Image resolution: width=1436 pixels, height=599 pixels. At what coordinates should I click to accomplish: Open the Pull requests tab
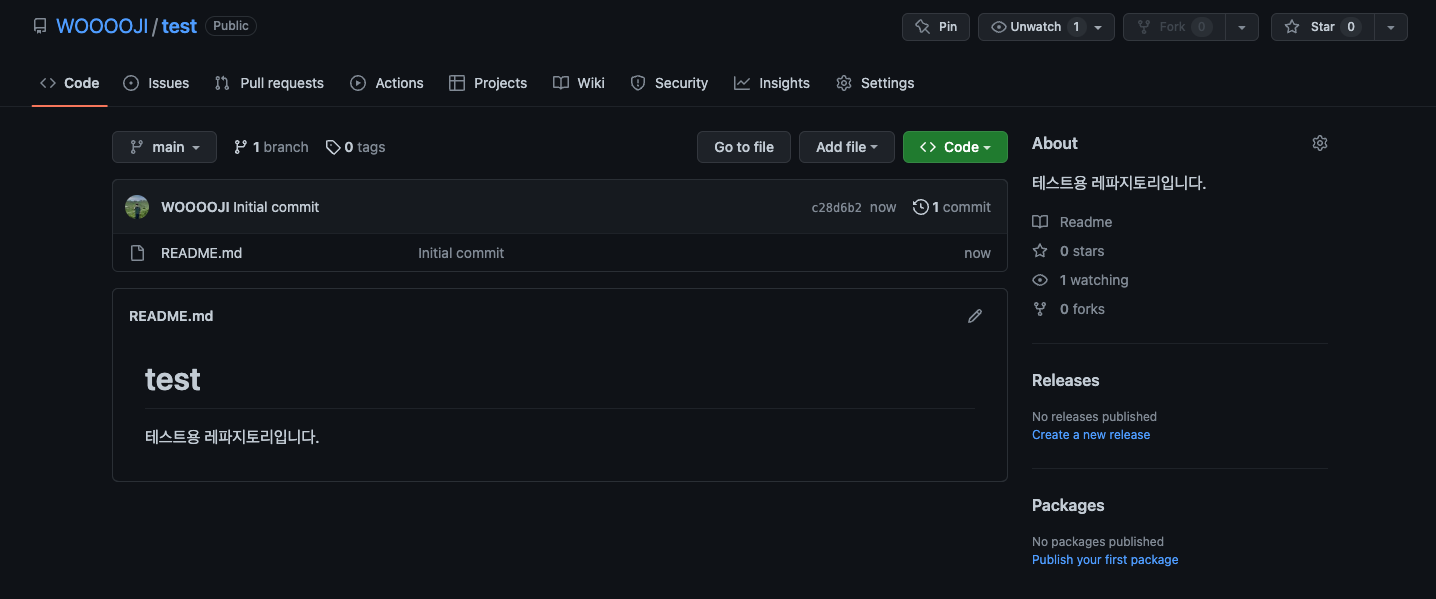pos(269,83)
